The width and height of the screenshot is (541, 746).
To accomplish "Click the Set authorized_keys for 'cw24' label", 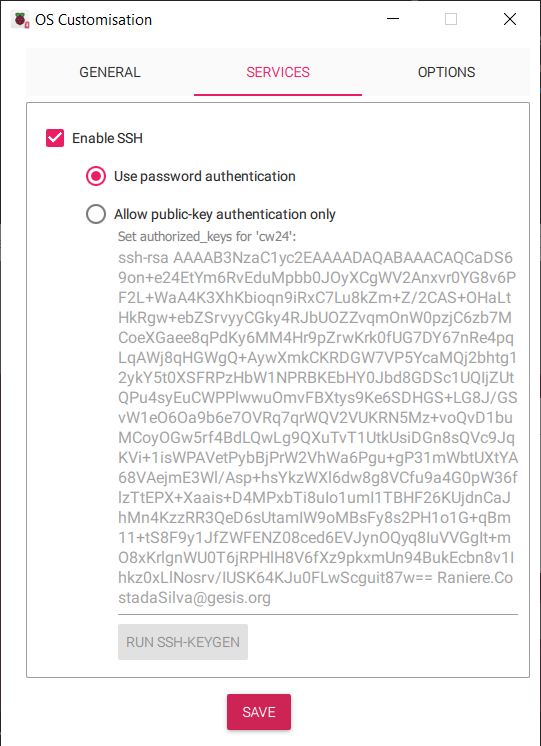I will click(x=207, y=236).
